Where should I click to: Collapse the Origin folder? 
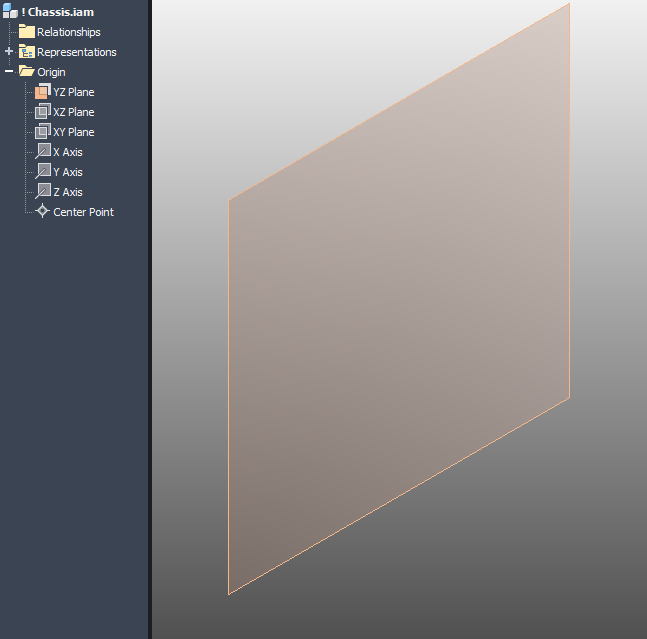(9, 71)
